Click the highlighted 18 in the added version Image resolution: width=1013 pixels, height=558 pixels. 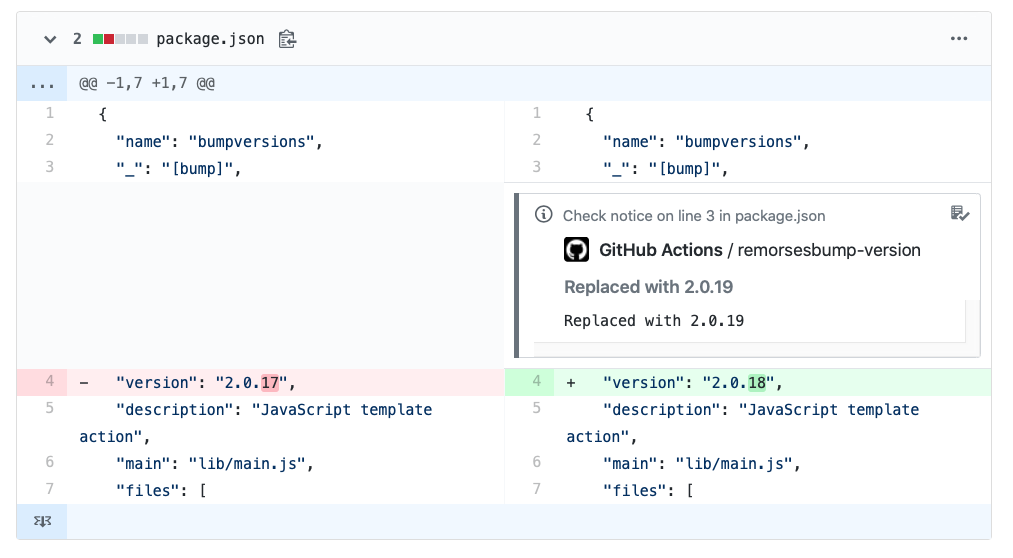click(x=757, y=382)
